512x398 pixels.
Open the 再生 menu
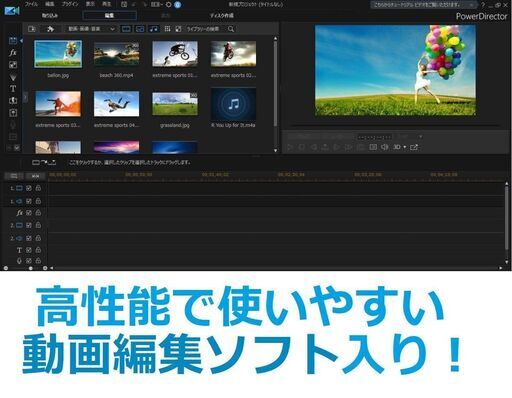click(106, 4)
